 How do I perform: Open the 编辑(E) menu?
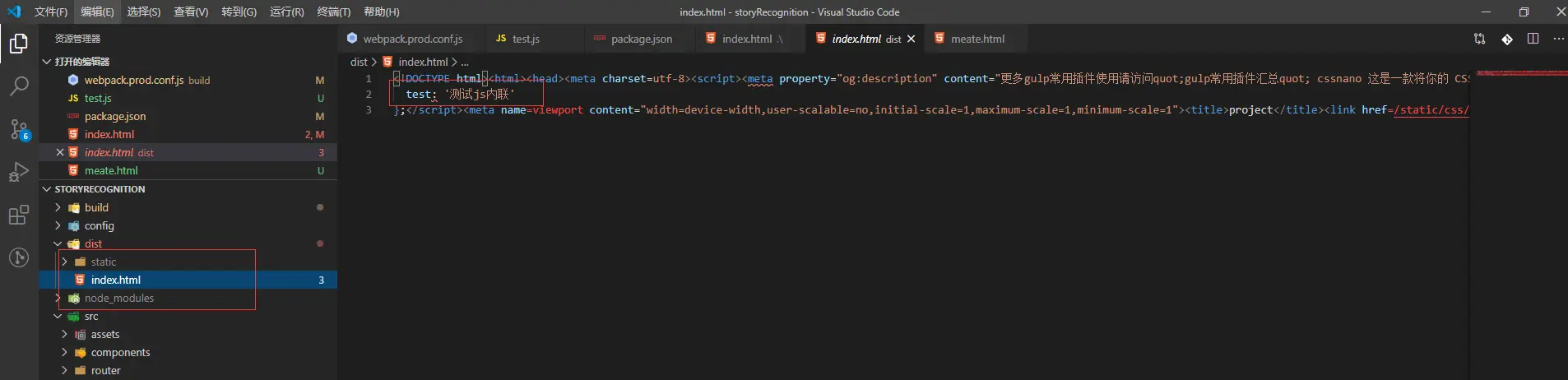click(x=97, y=12)
